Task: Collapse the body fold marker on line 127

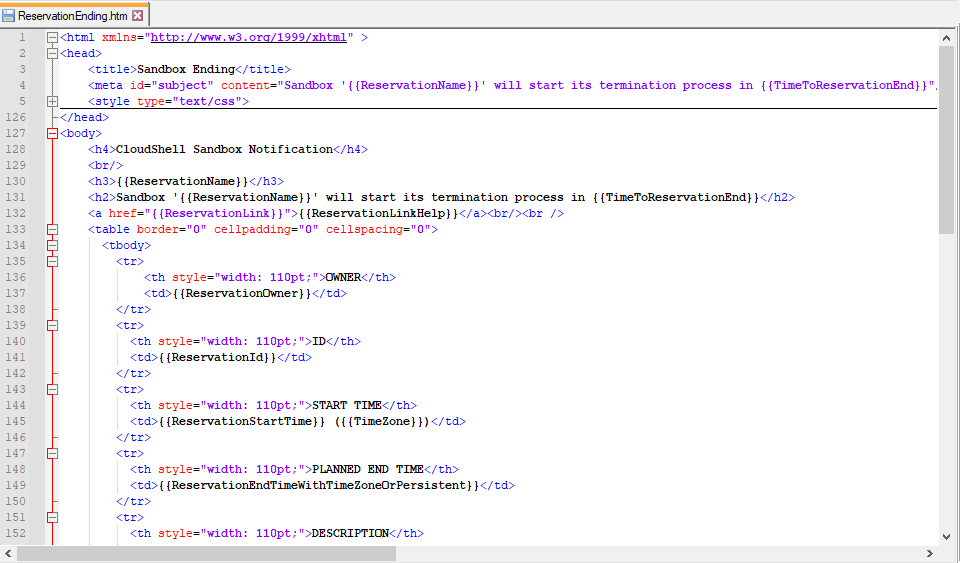Action: click(x=52, y=133)
